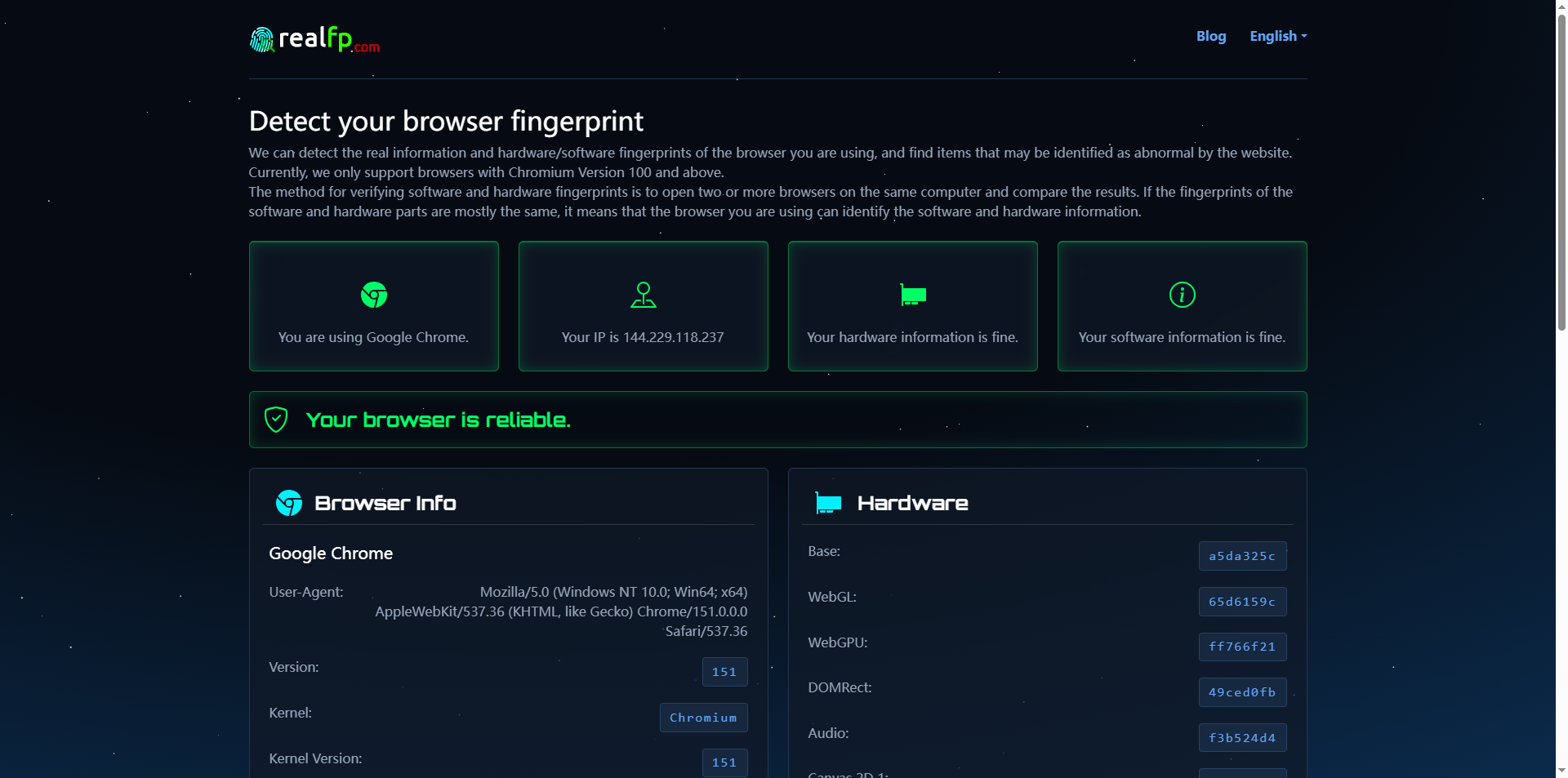The height and width of the screenshot is (778, 1568).
Task: Click the Chrome icon beside Browser Info
Action: 289,503
